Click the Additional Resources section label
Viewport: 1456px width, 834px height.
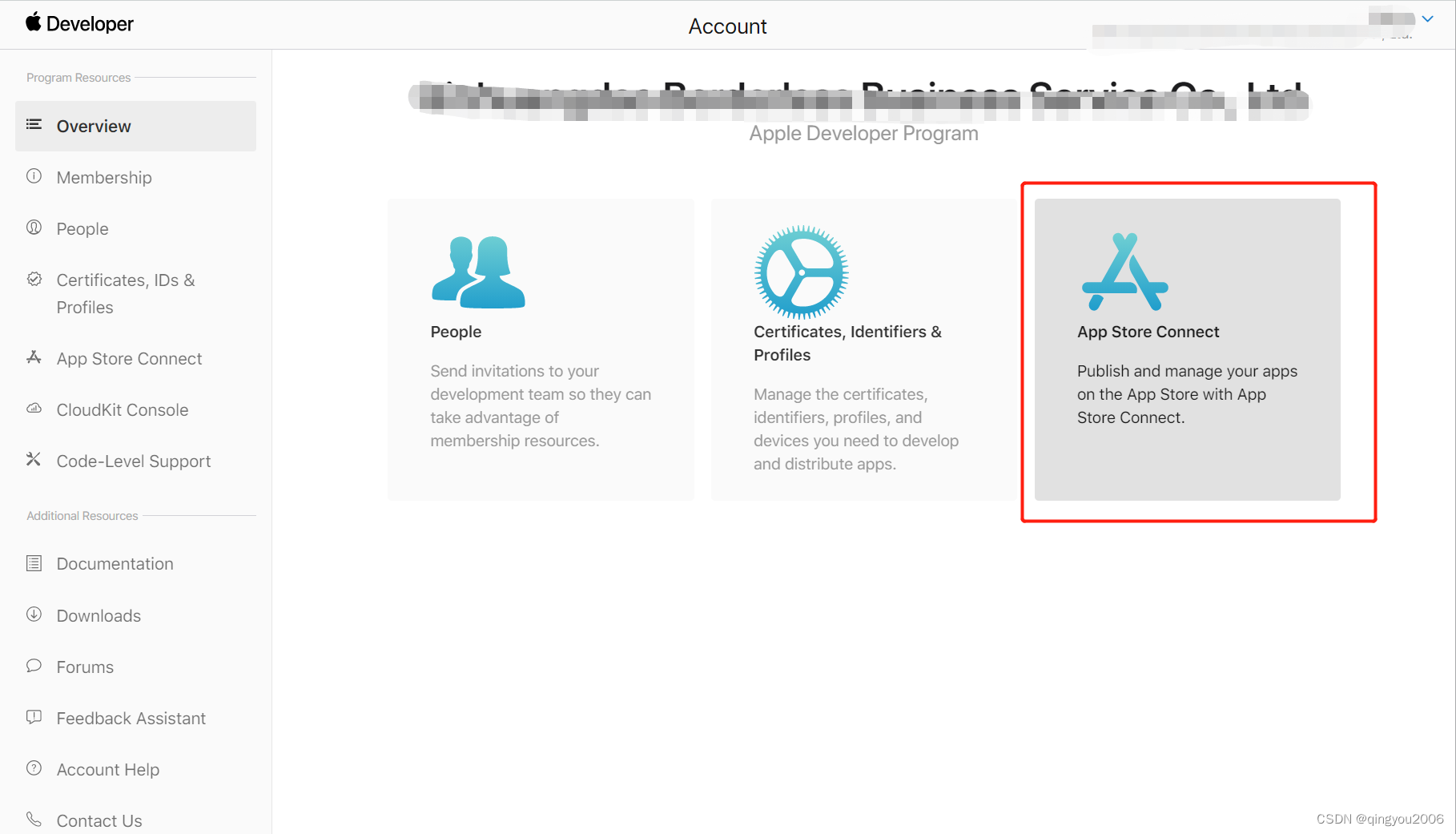click(82, 516)
